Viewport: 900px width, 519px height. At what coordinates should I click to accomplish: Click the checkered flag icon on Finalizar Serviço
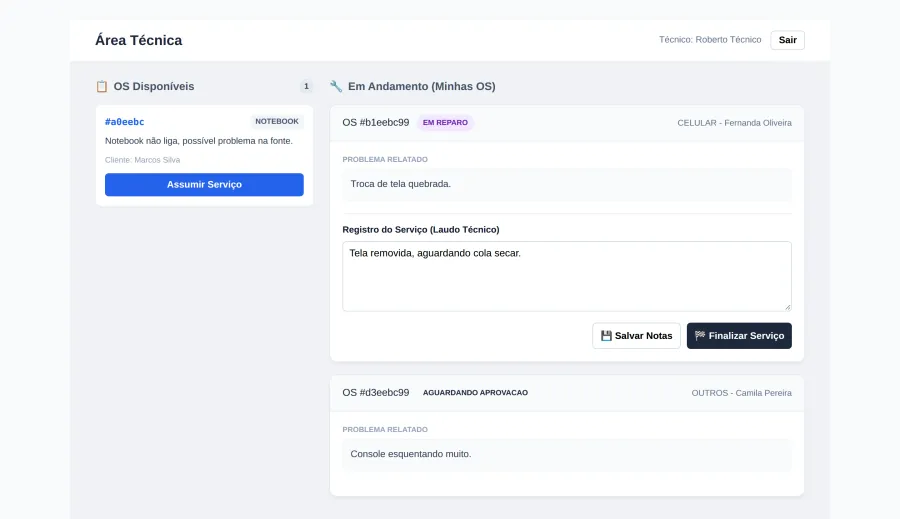coord(700,336)
